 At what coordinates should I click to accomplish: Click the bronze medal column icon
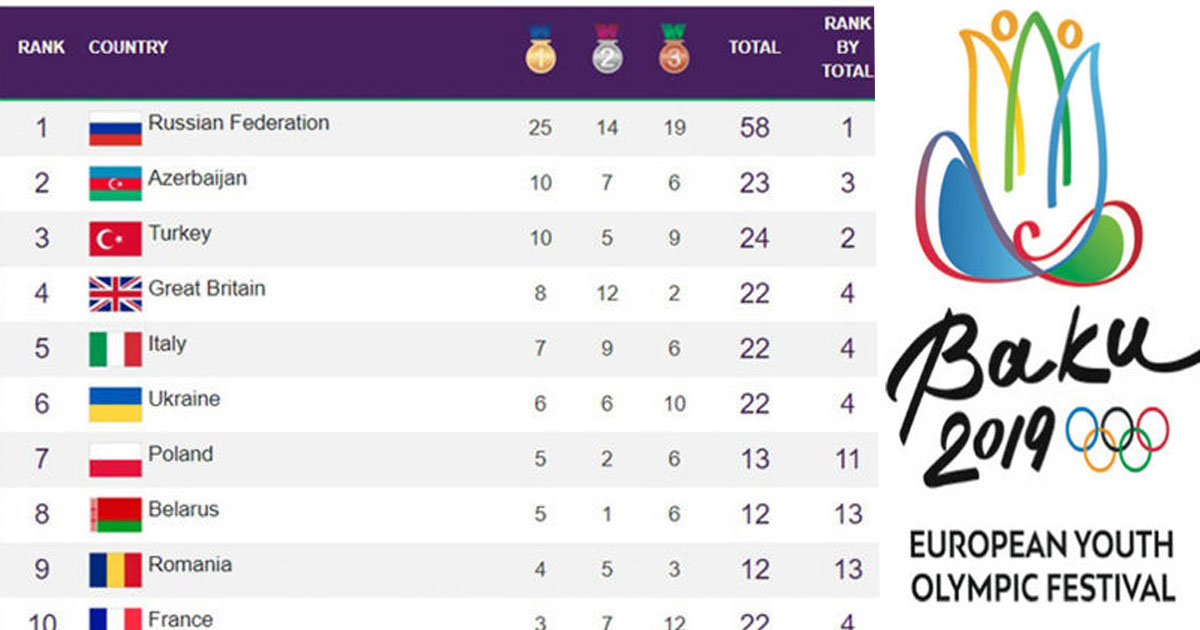674,49
